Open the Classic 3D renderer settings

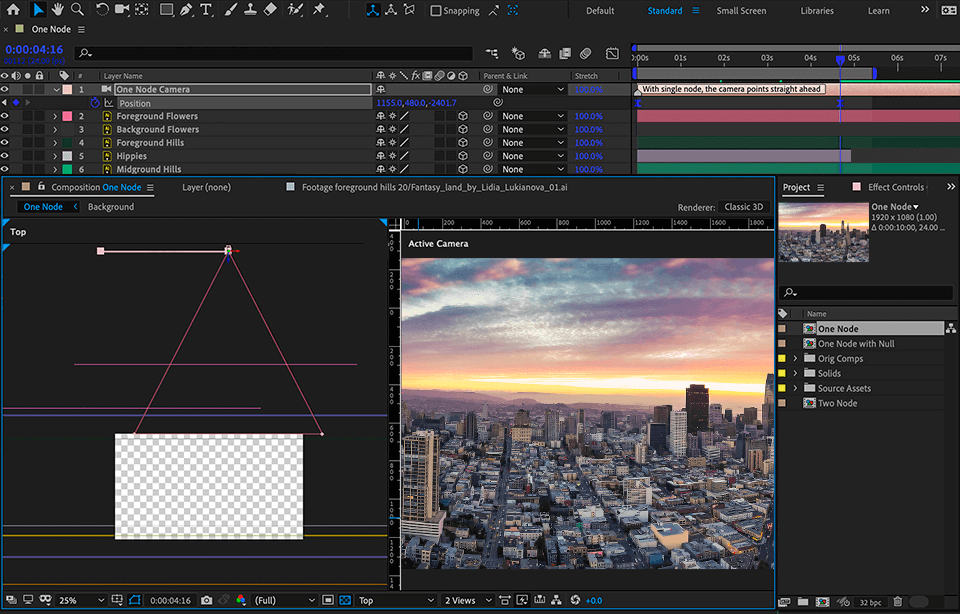[744, 207]
